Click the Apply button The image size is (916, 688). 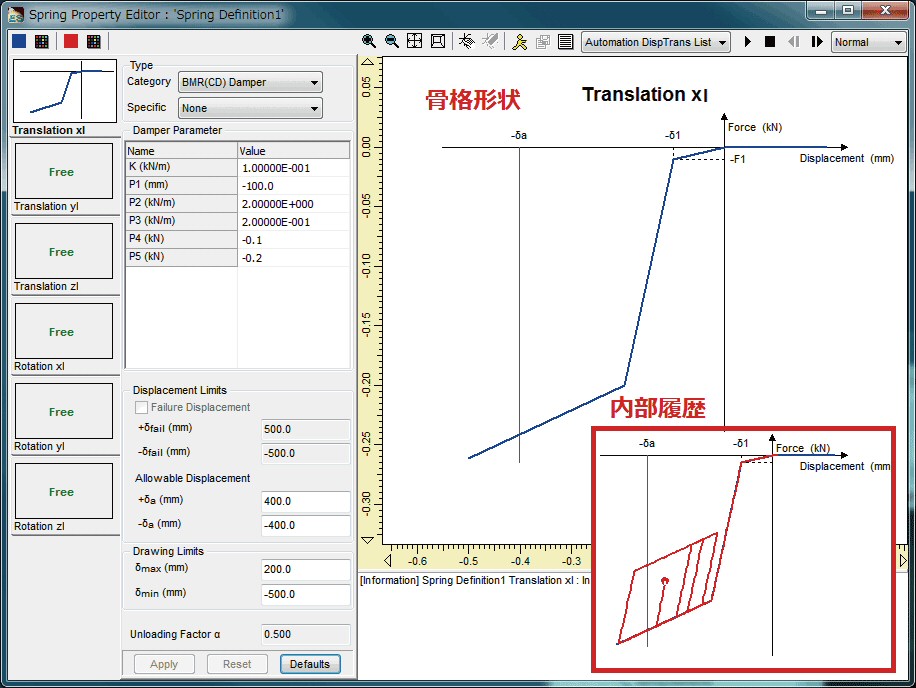[164, 664]
